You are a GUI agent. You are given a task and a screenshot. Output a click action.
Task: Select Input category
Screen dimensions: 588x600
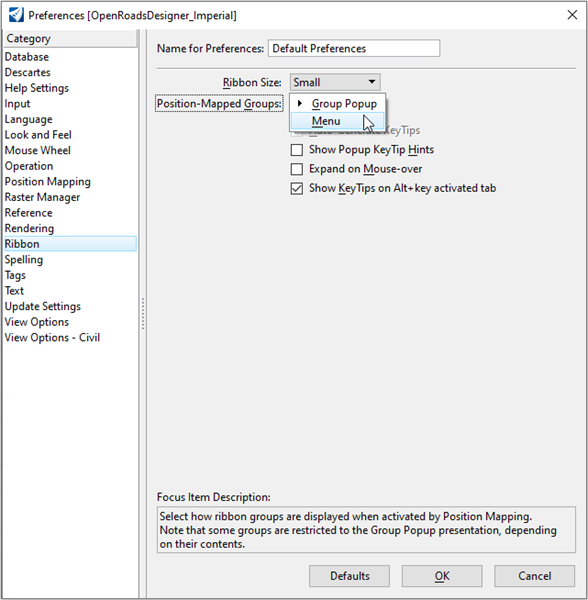point(70,104)
